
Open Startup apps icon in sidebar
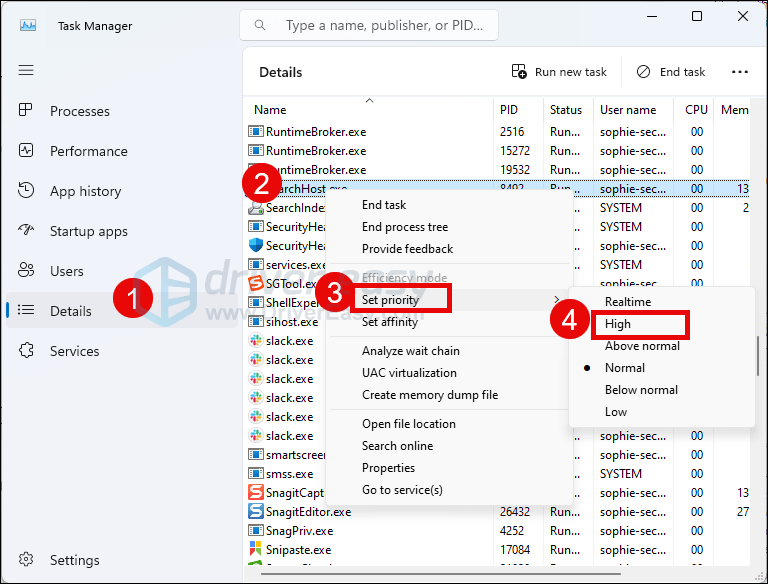pyautogui.click(x=27, y=231)
